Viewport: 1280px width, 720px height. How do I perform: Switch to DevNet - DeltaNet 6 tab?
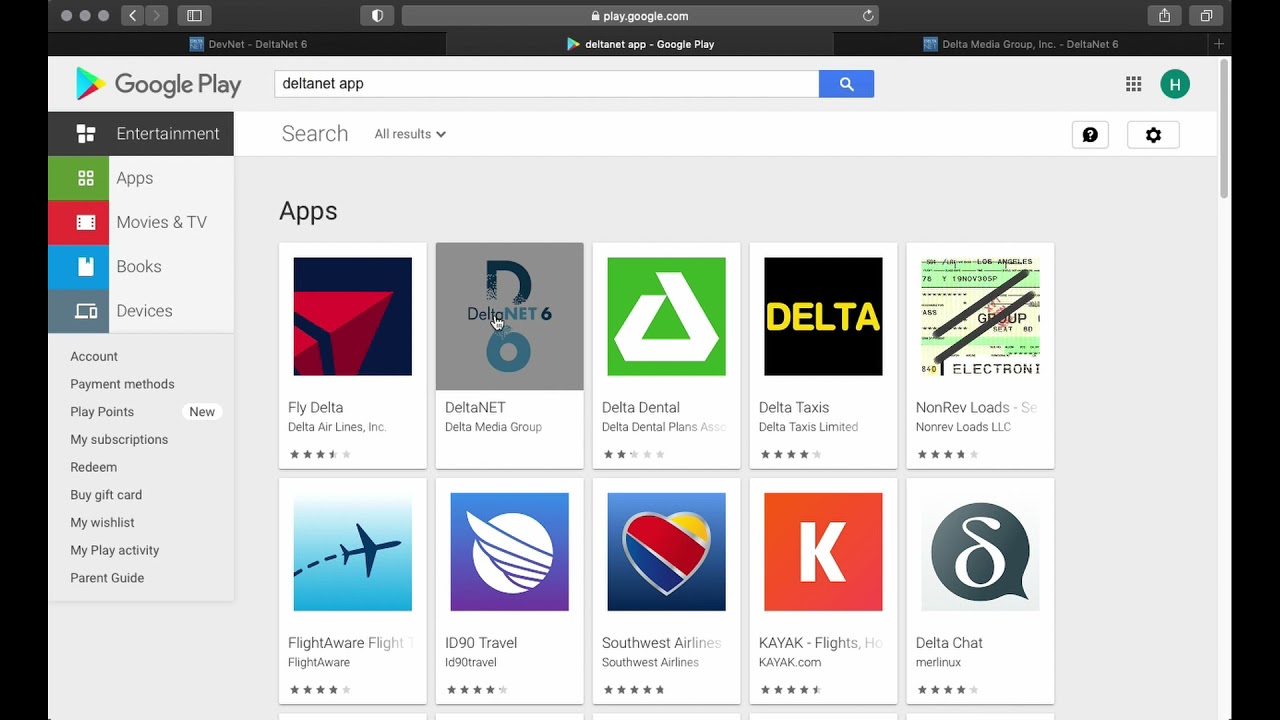point(248,44)
